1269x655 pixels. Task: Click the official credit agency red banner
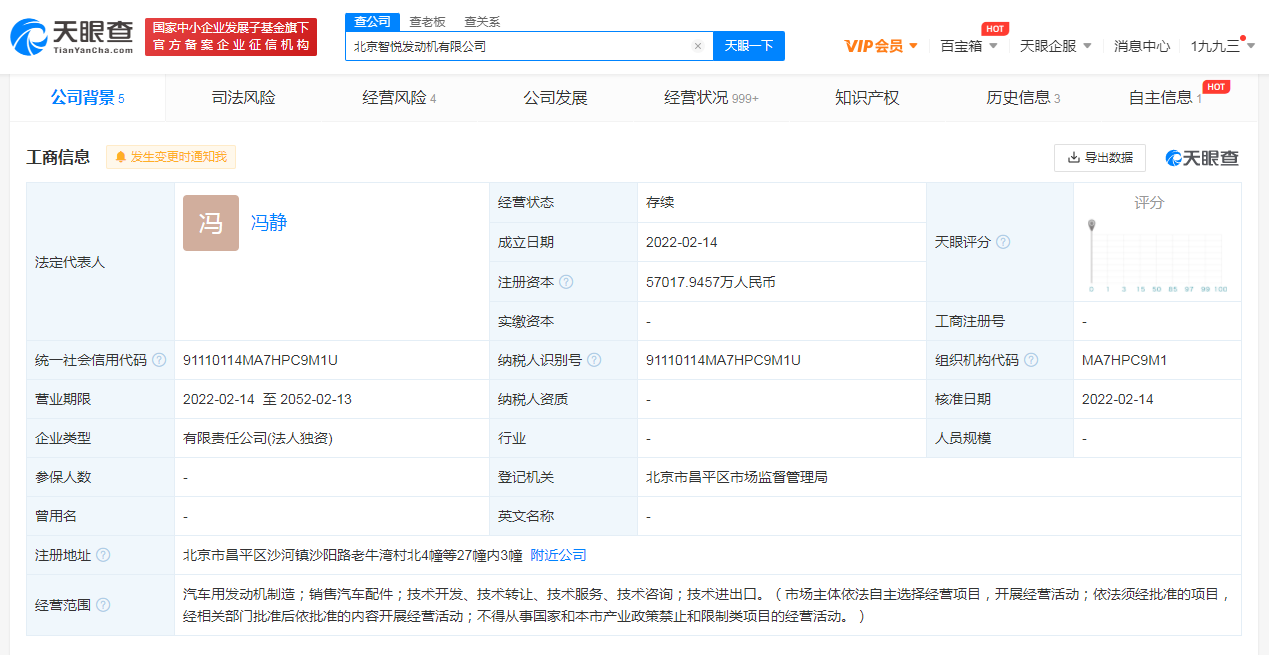tap(231, 37)
